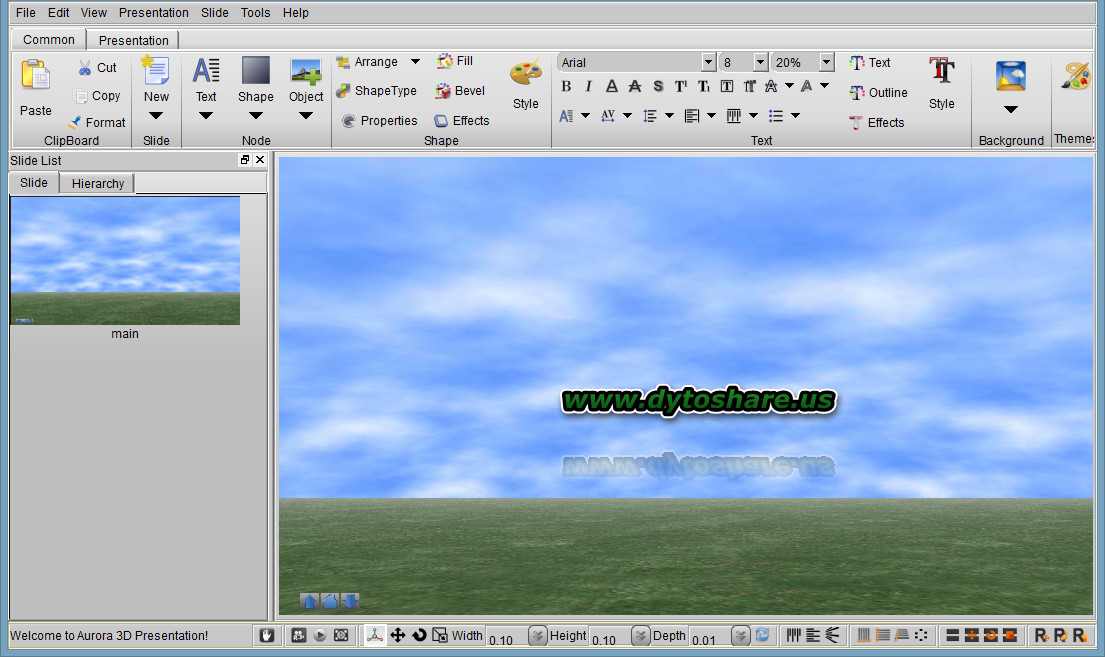Toggle strikethrough text formatting
This screenshot has width=1105, height=657.
click(x=635, y=86)
